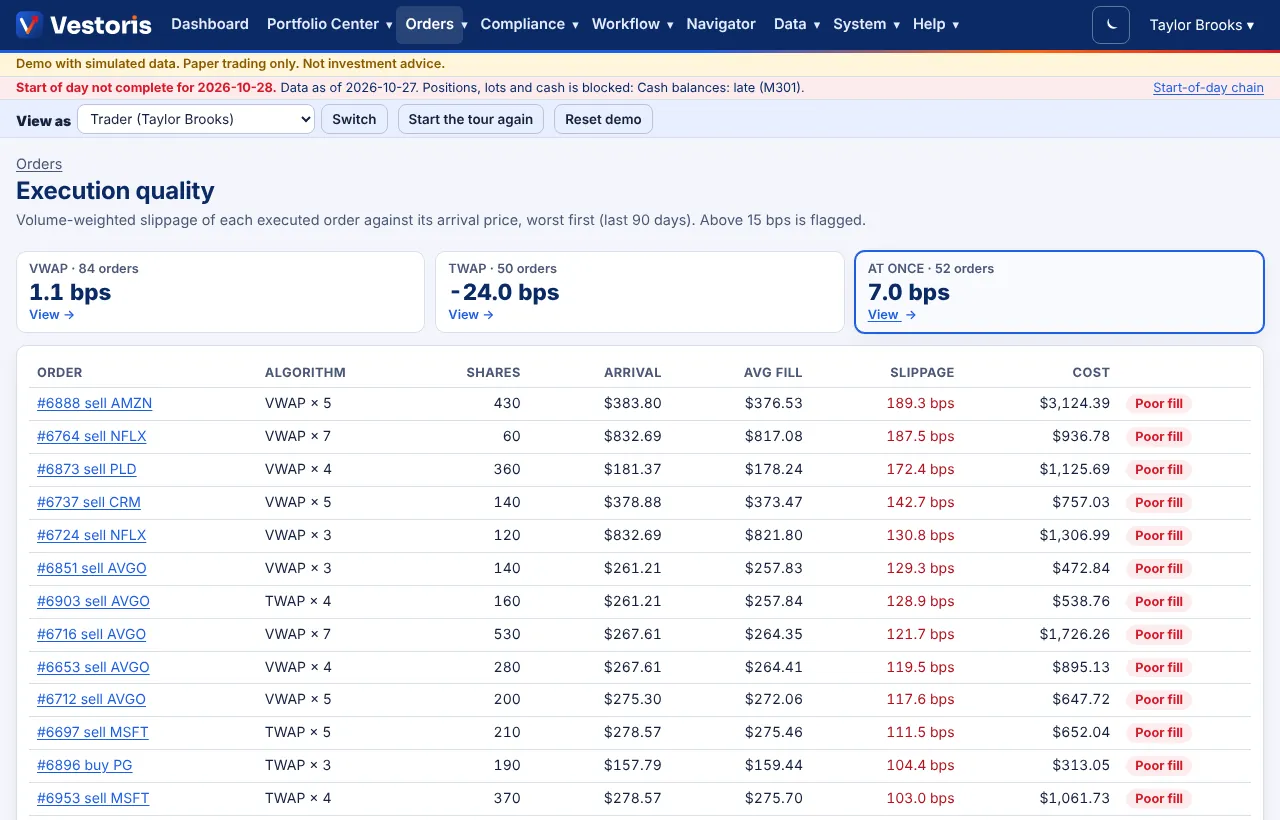Open order #6873 sell PLD
Screen dimensions: 1280x820
(x=87, y=469)
